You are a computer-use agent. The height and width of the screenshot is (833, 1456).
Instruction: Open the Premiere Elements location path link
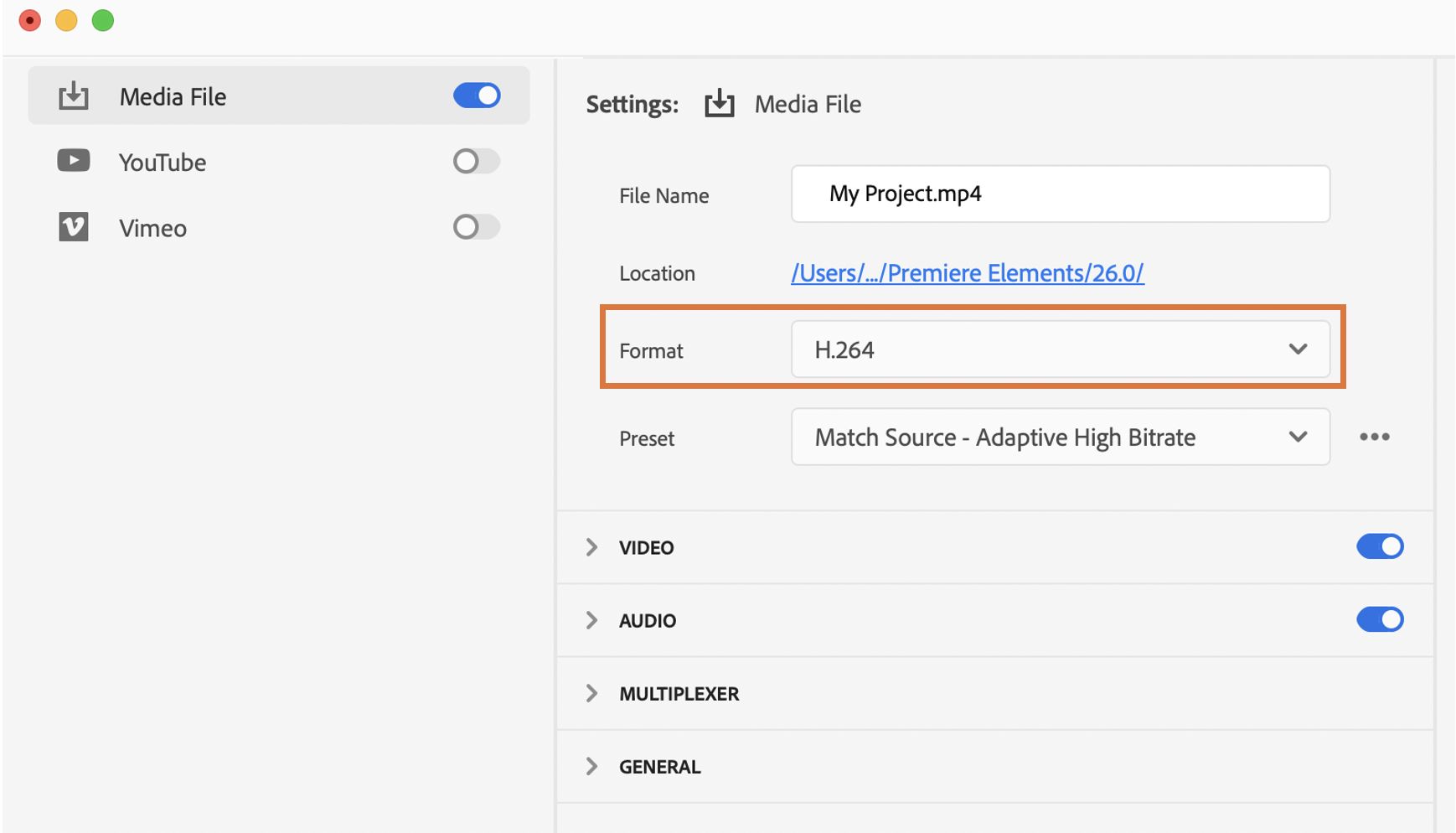967,273
